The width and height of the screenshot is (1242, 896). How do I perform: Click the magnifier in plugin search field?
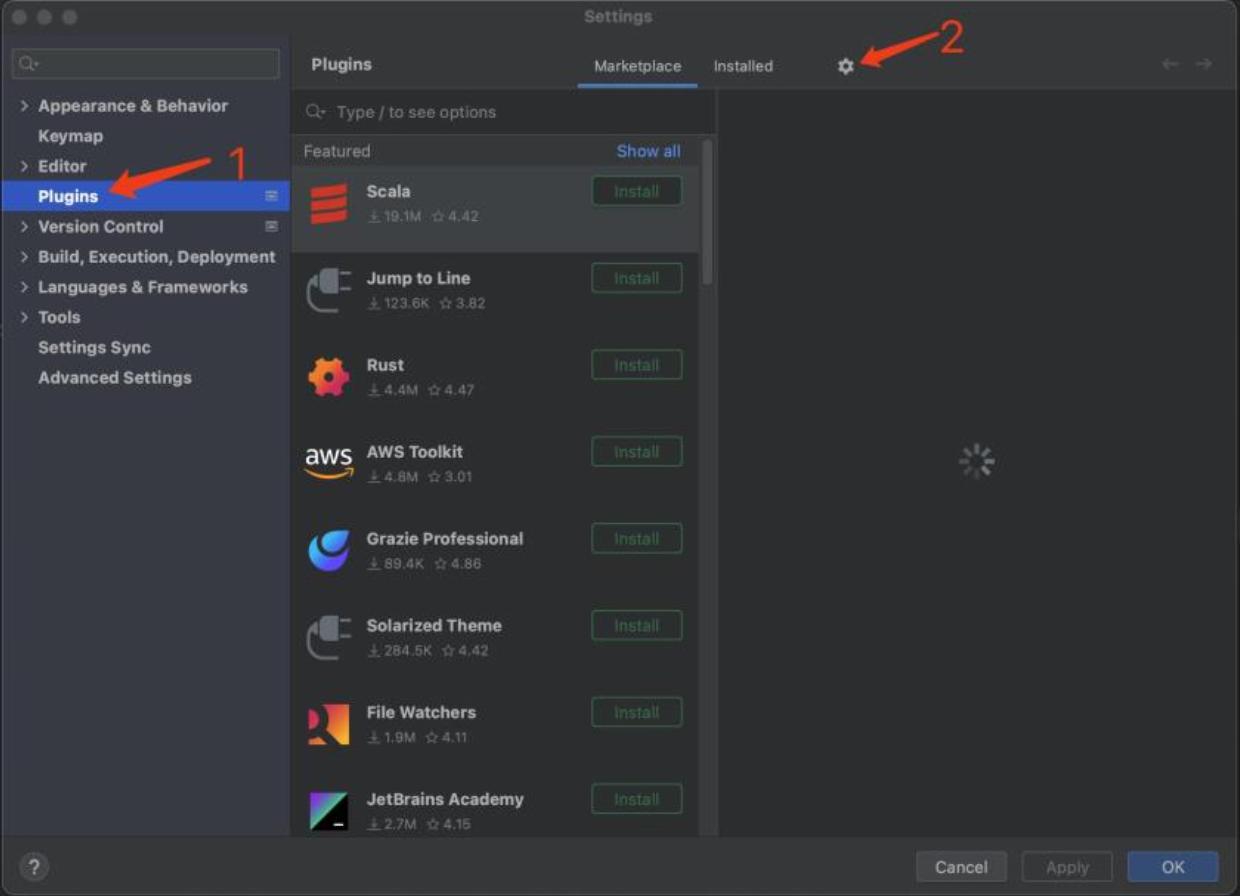click(x=316, y=112)
